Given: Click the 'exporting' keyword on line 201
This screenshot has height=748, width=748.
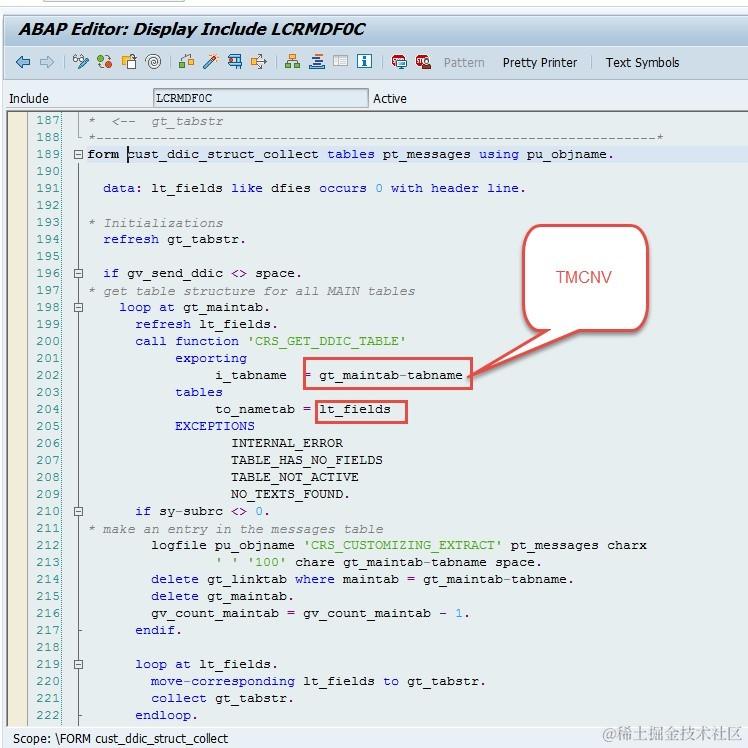Looking at the screenshot, I should point(211,358).
